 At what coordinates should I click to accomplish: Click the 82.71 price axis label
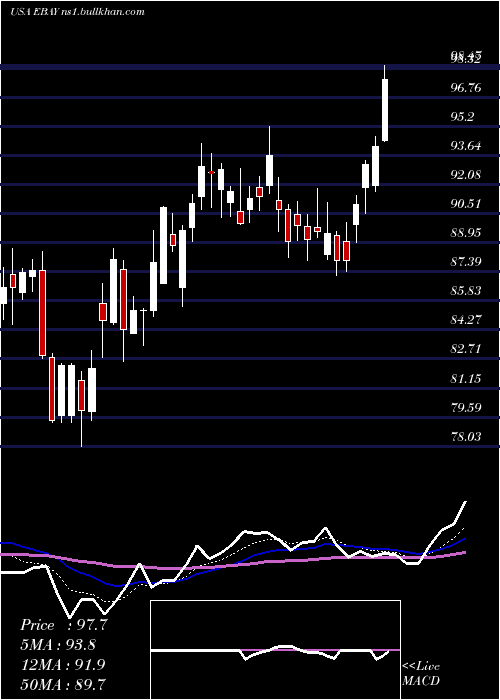(466, 349)
